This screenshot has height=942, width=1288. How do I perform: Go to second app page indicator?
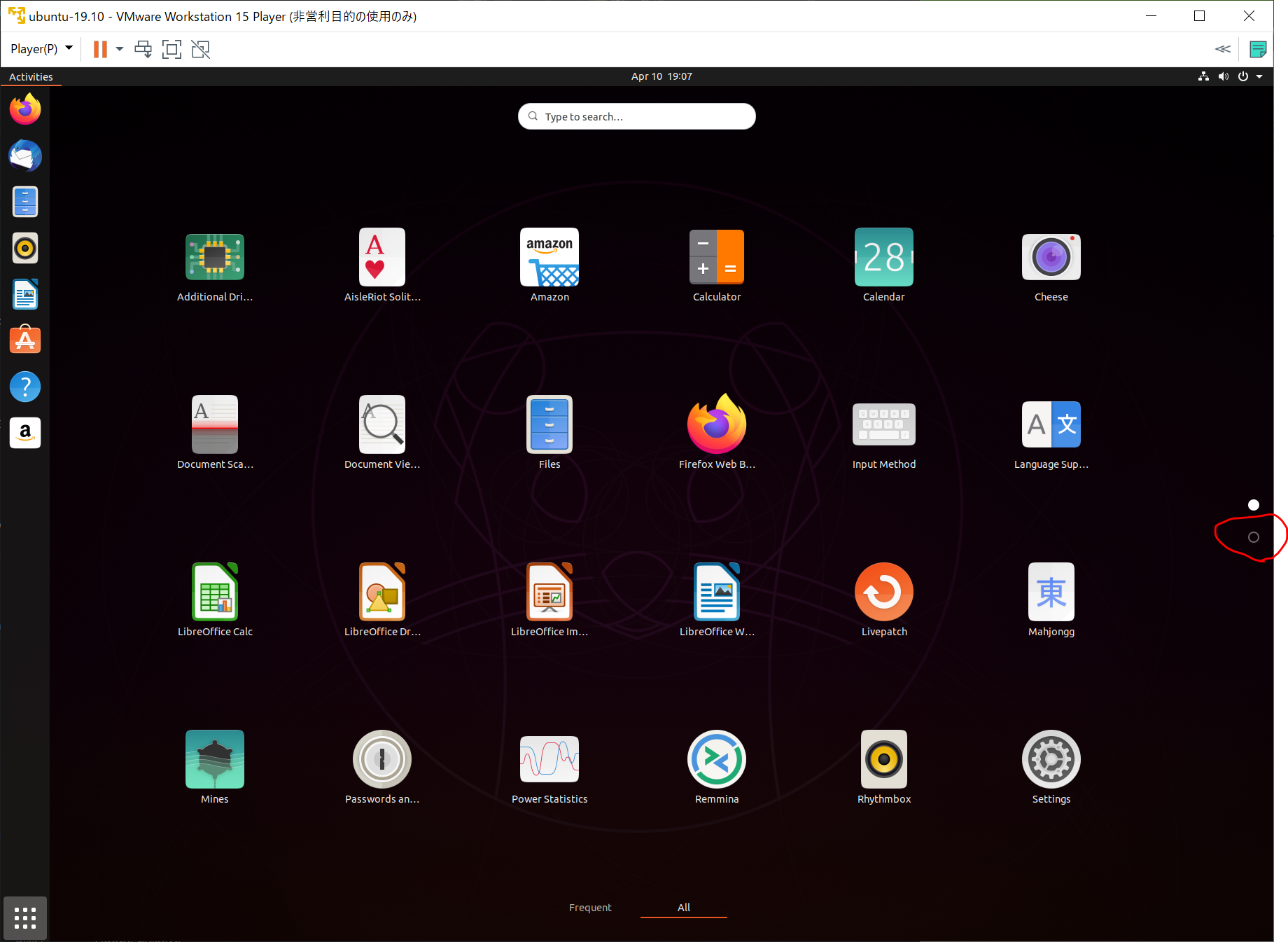1254,537
